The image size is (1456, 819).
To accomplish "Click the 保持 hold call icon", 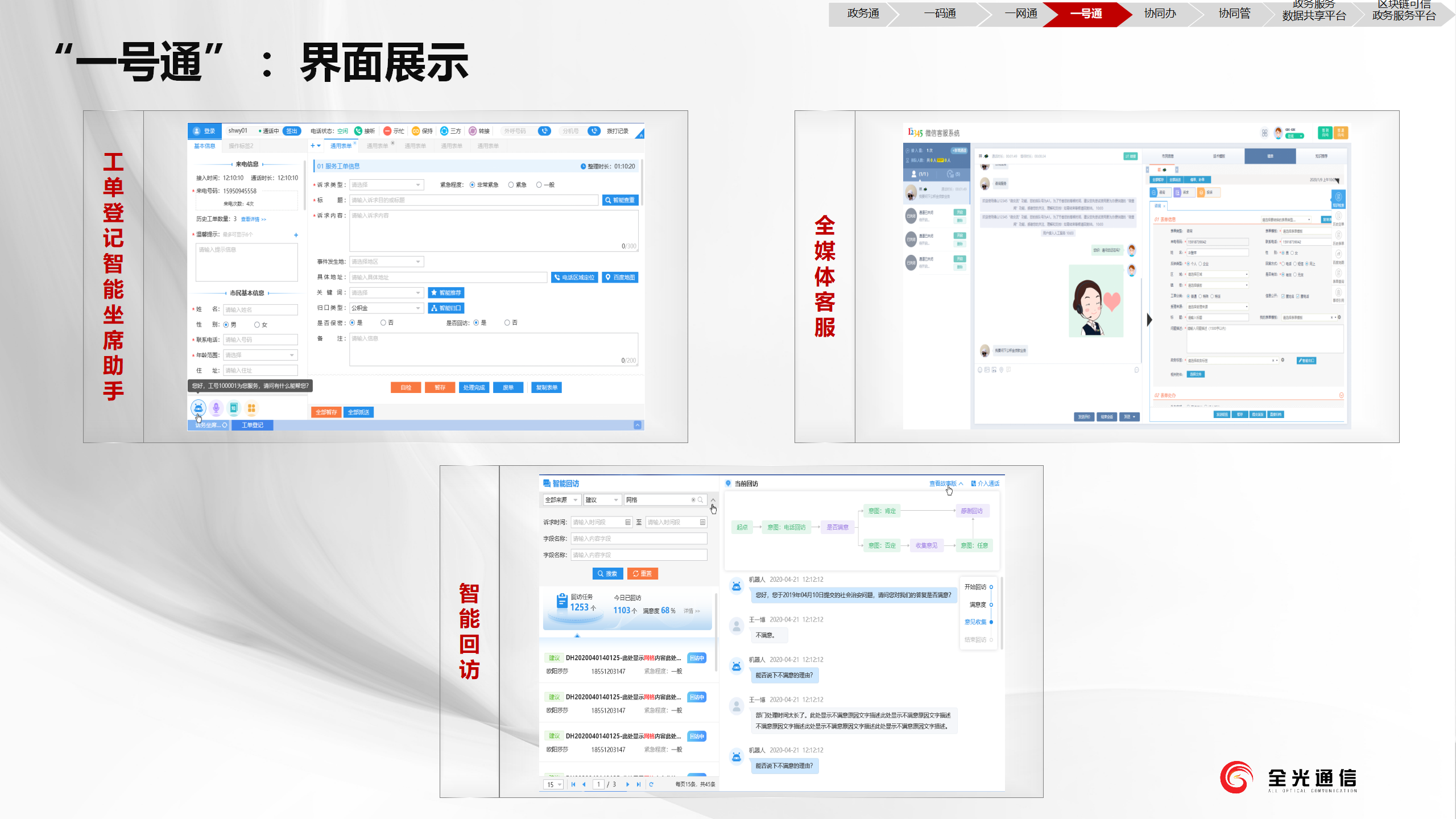I will [416, 131].
